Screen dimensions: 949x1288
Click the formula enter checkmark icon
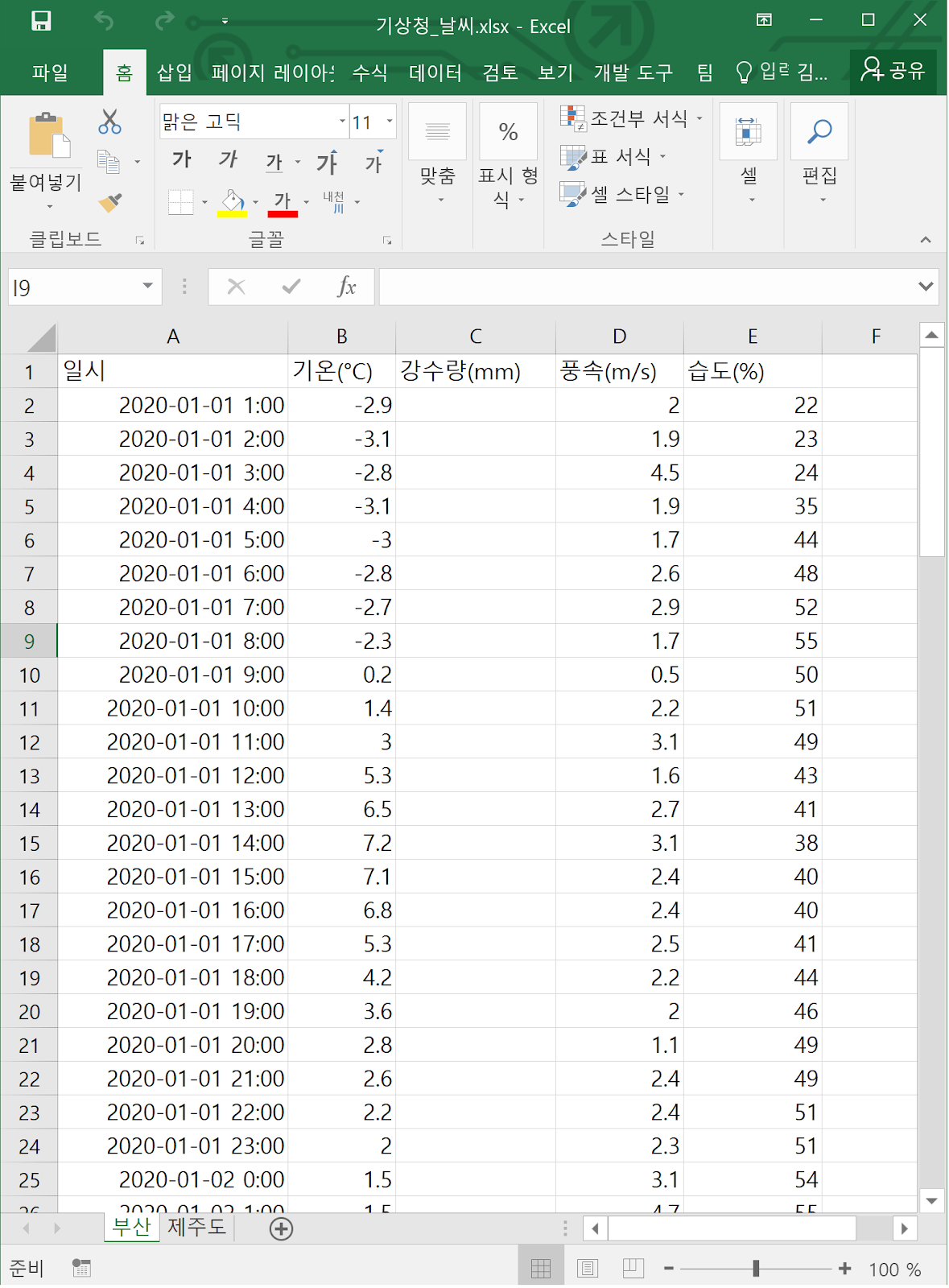coord(291,287)
